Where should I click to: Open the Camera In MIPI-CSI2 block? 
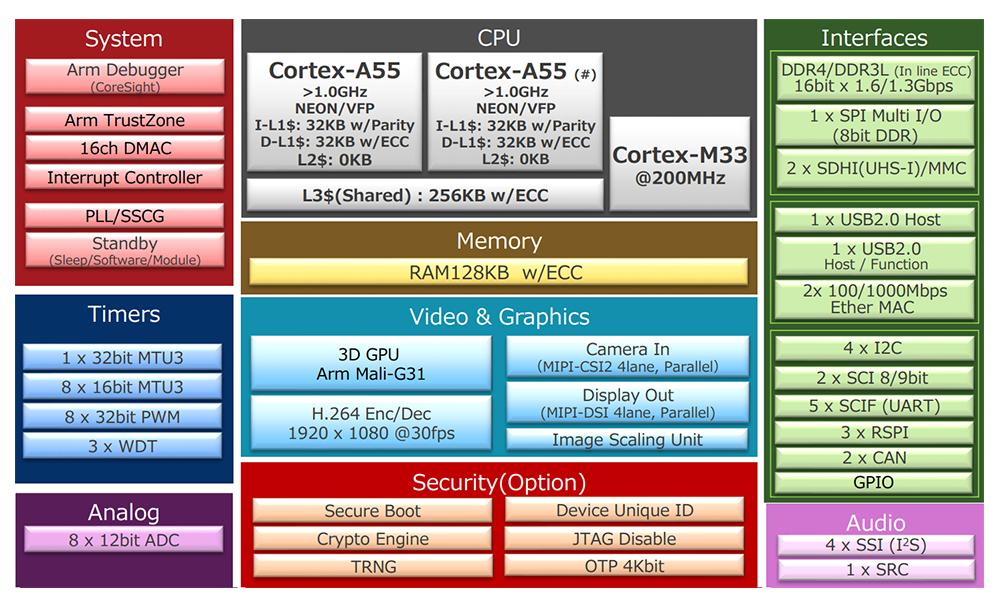(628, 356)
